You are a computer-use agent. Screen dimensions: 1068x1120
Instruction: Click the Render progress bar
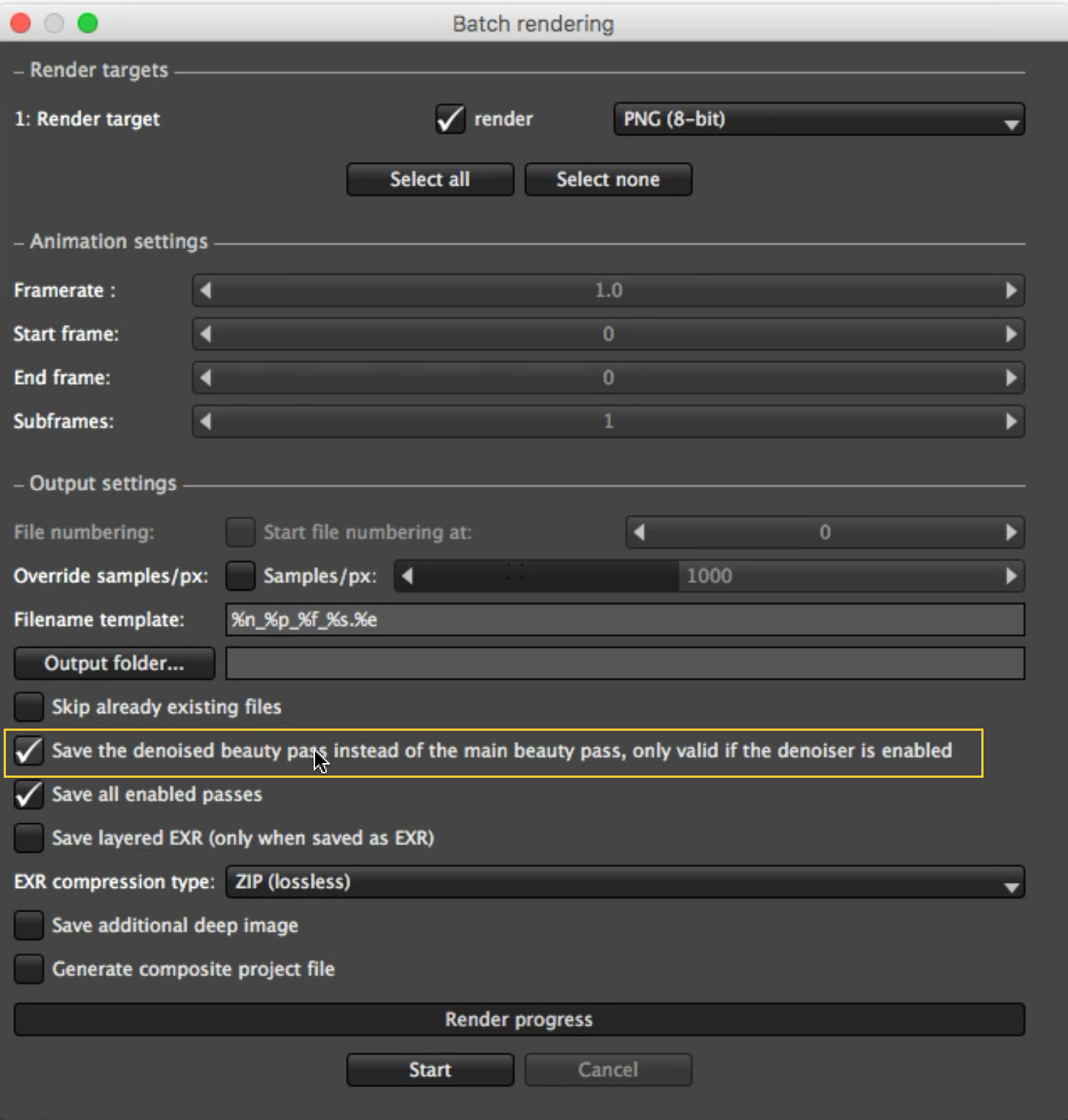(519, 1019)
